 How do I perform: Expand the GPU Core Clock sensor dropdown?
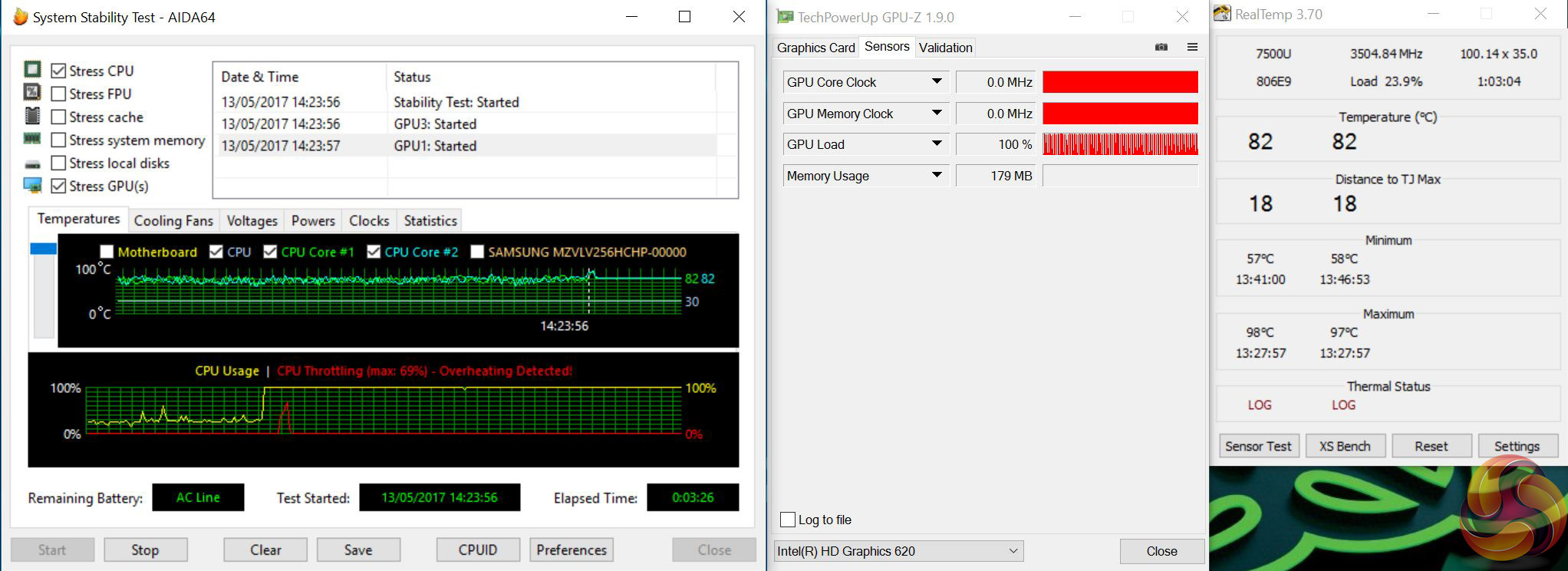coord(937,81)
